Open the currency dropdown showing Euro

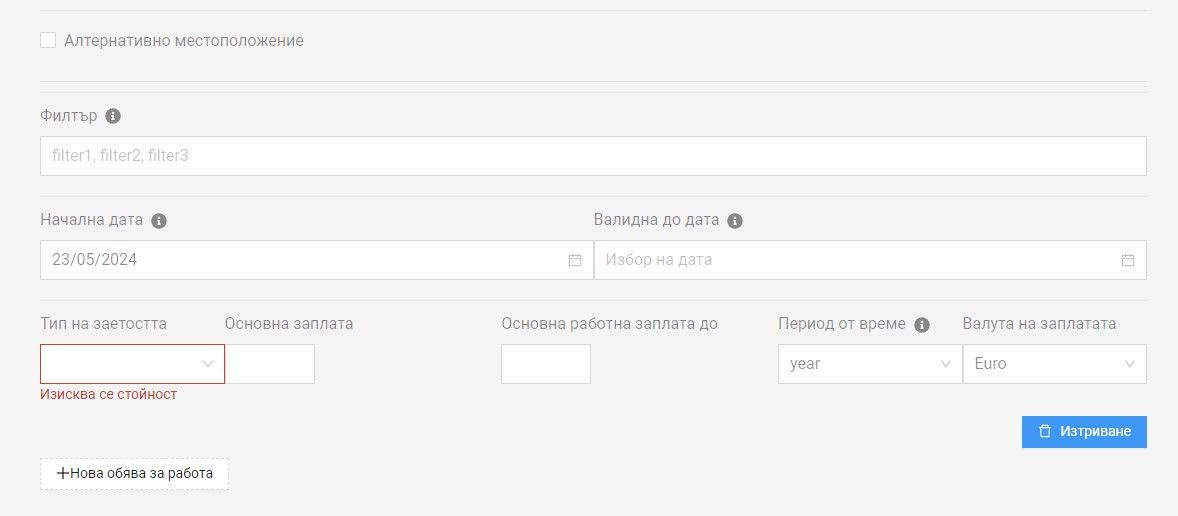(1054, 364)
